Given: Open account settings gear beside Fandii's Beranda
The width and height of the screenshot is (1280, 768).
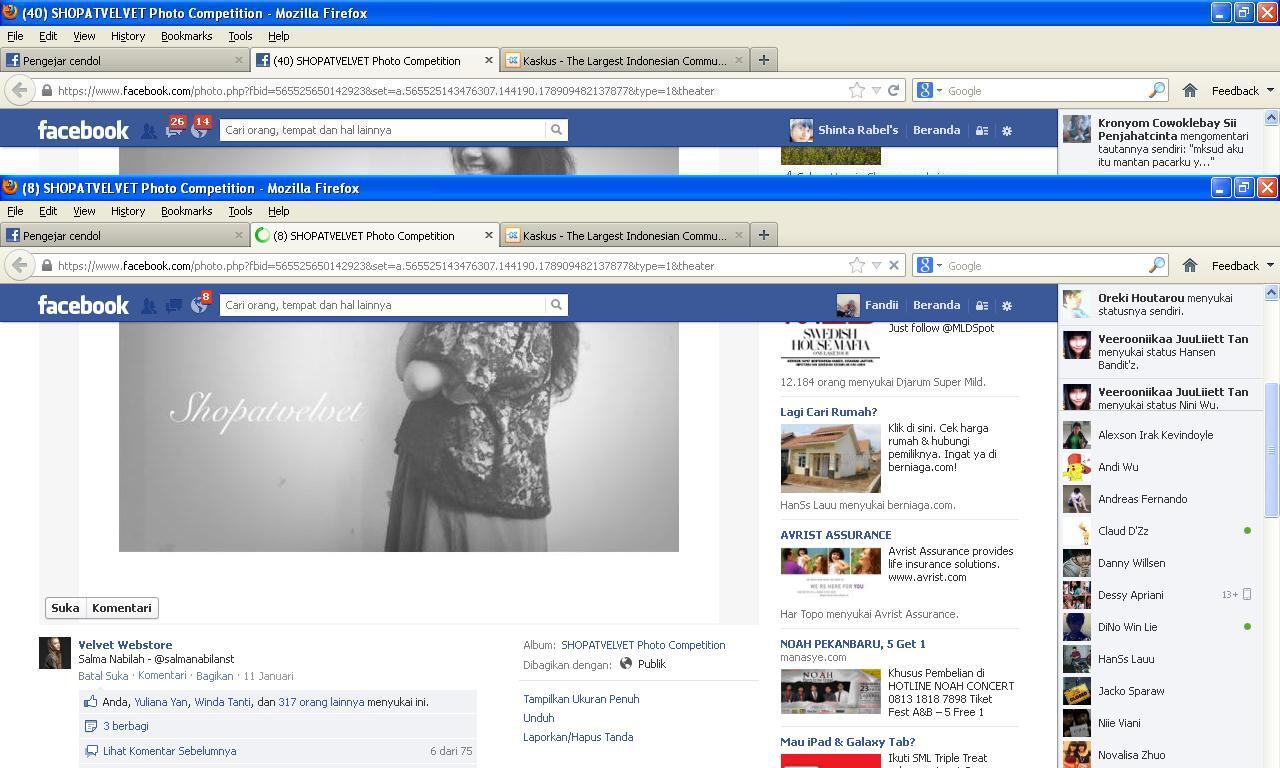Looking at the screenshot, I should pos(1007,306).
